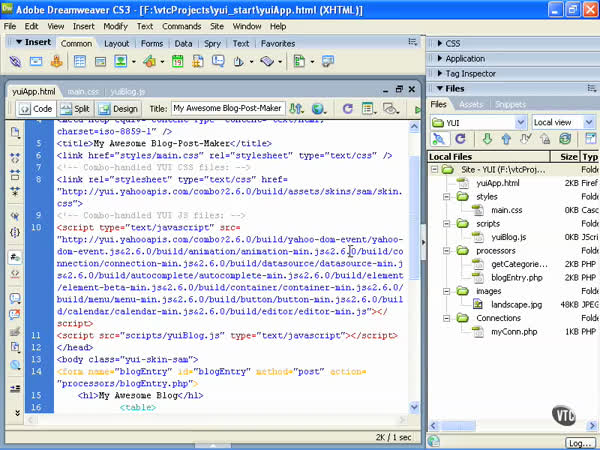This screenshot has height=450, width=600.
Task: Switch to Design view
Action: point(118,108)
